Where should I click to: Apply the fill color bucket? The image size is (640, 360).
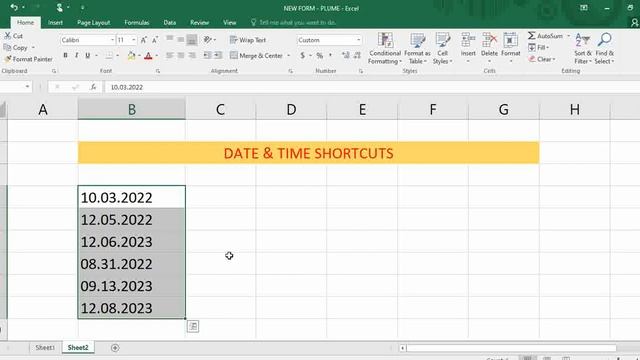(131, 56)
